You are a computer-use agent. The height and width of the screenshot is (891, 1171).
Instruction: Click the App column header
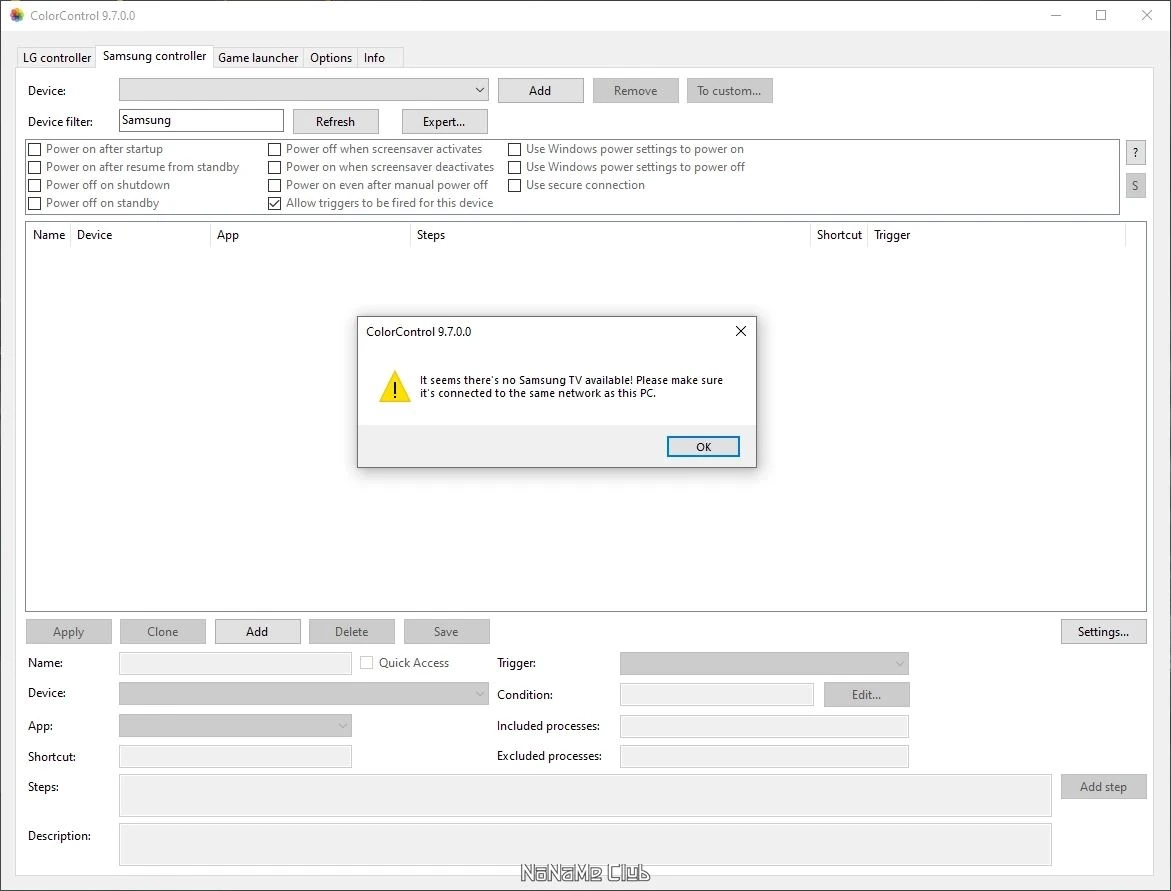pos(311,235)
